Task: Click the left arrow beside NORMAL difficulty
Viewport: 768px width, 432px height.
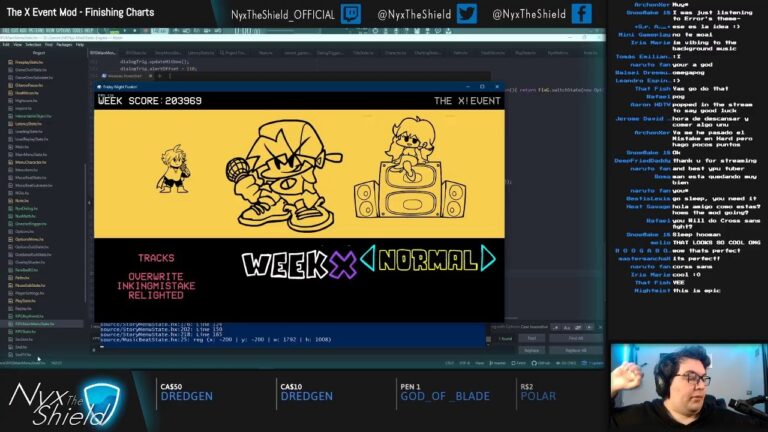Action: (x=368, y=259)
